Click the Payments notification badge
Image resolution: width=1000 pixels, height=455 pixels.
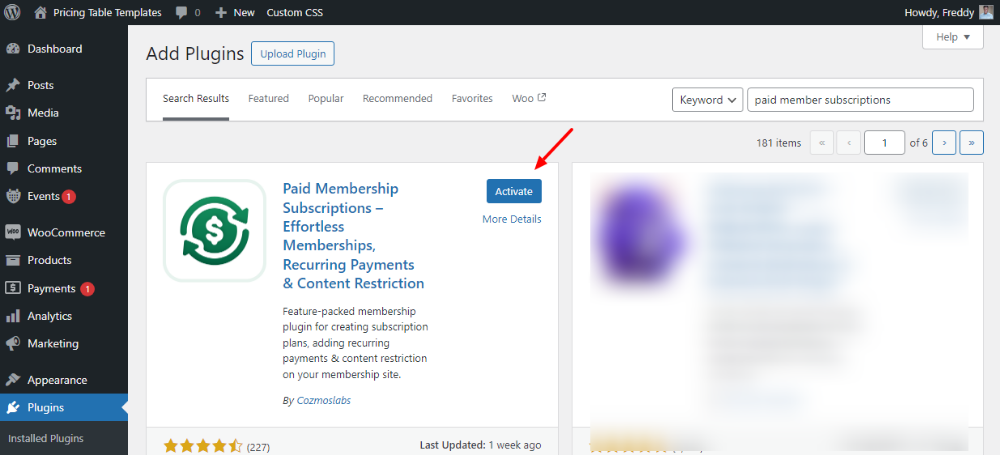coord(87,288)
